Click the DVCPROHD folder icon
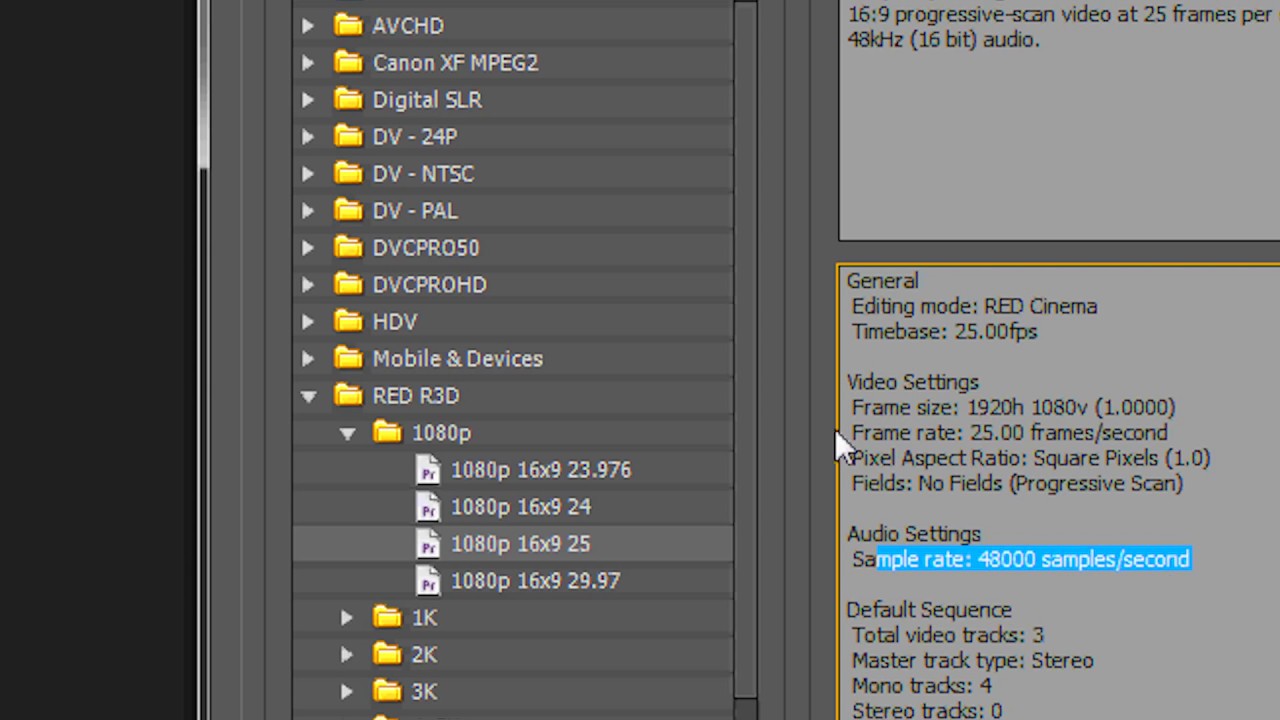 tap(348, 284)
